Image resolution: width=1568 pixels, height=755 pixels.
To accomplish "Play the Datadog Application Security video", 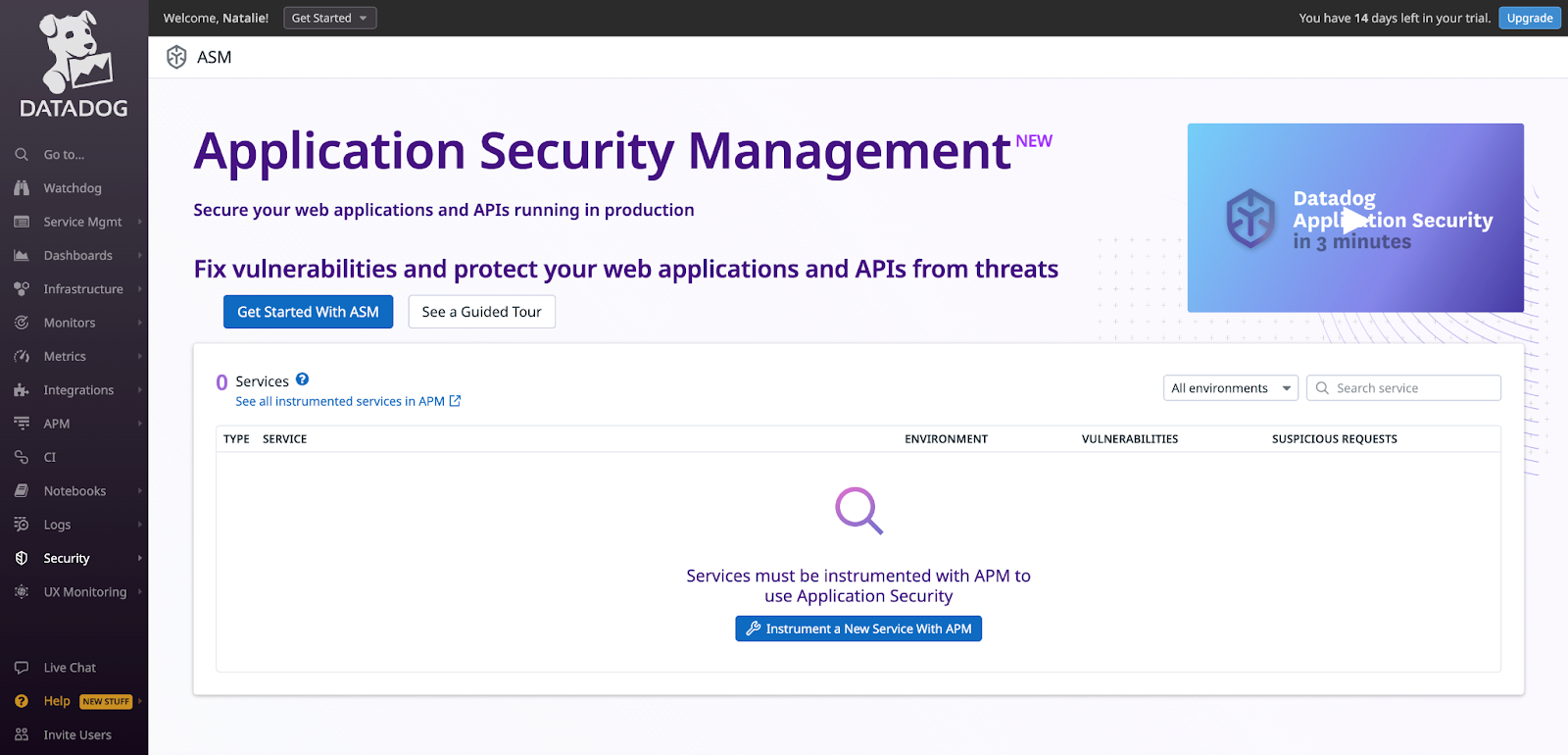I will click(x=1355, y=220).
